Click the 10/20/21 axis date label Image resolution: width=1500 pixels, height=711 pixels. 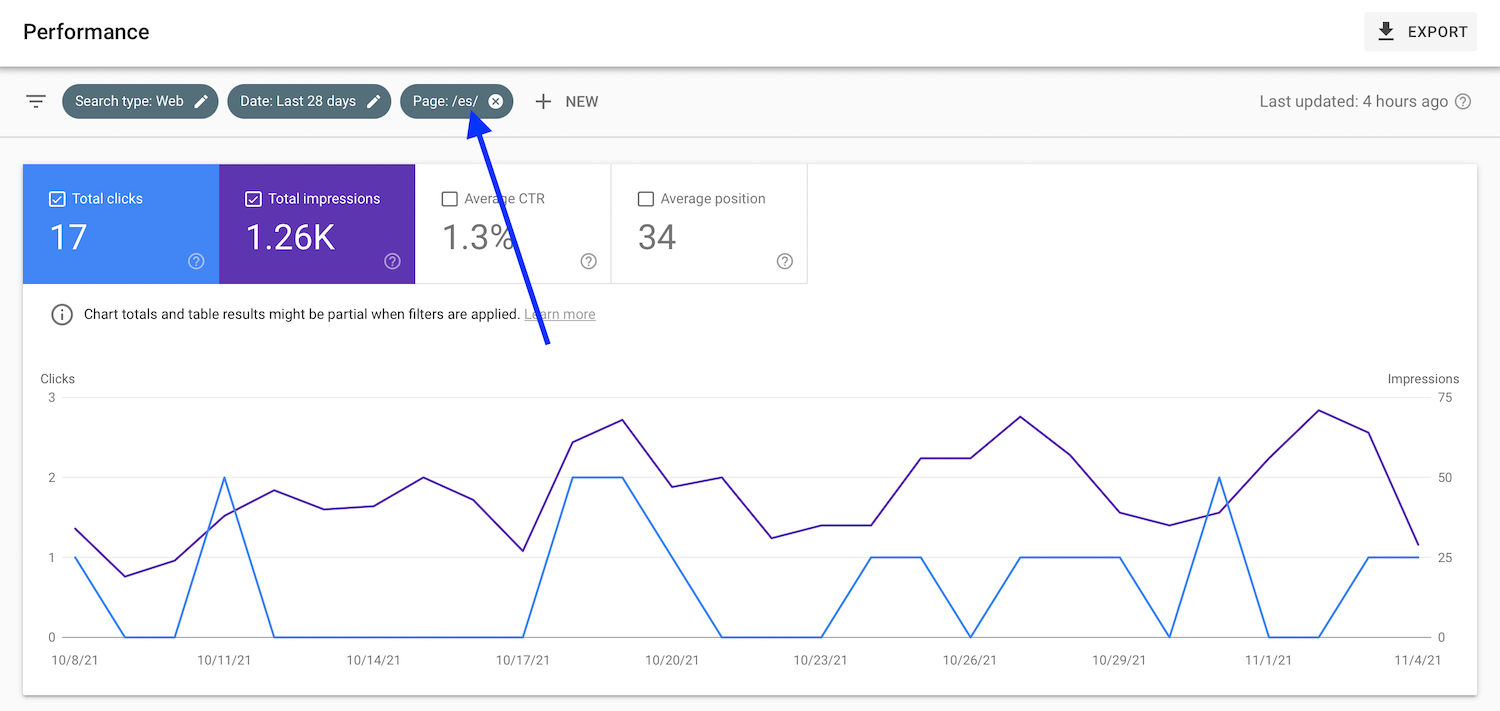tap(672, 660)
